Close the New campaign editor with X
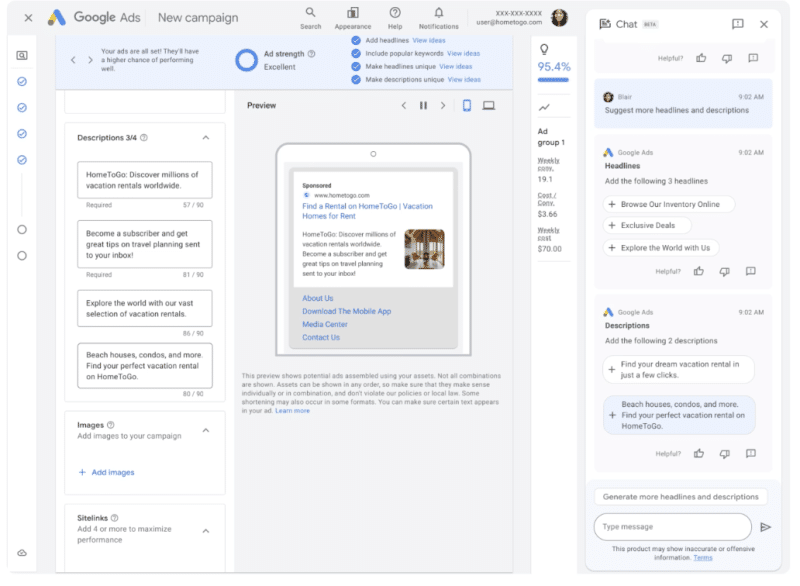The image size is (800, 586). 29,18
